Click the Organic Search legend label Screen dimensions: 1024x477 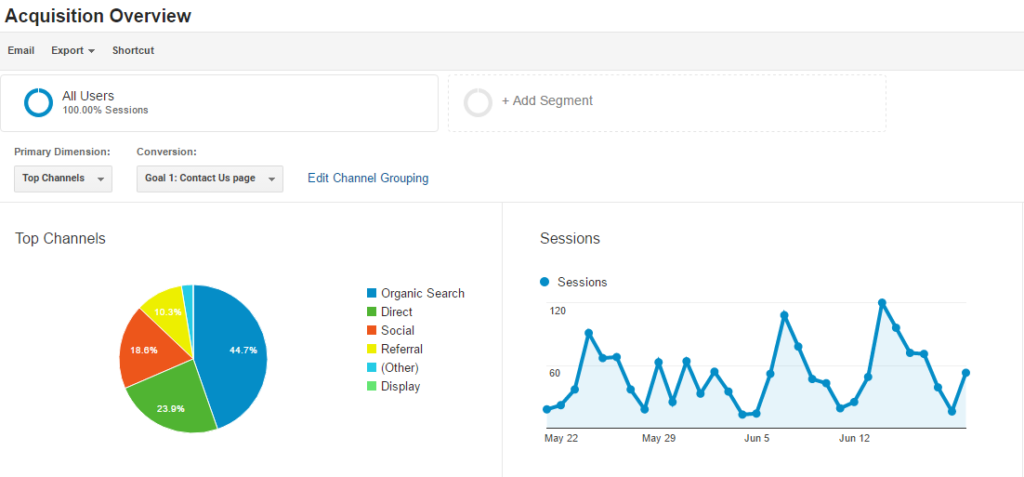click(423, 293)
